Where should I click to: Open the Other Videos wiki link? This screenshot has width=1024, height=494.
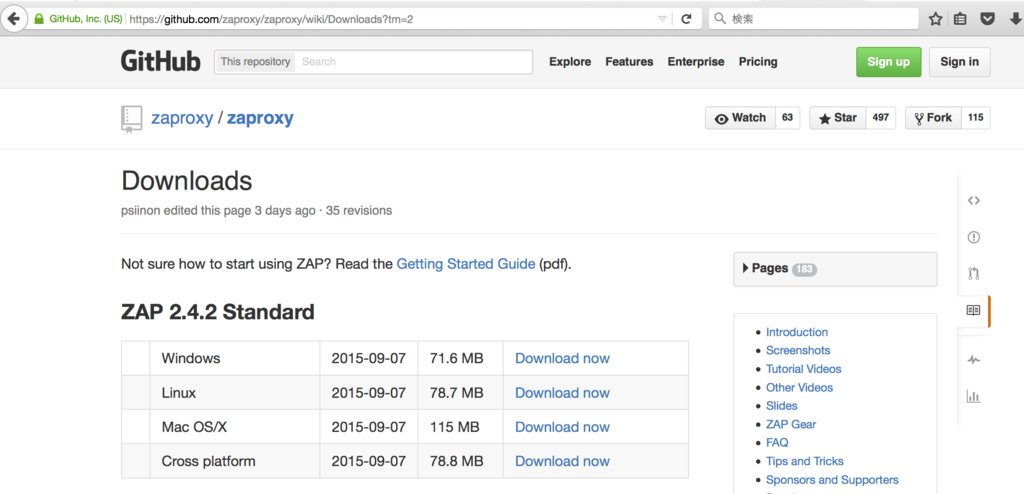coord(799,387)
